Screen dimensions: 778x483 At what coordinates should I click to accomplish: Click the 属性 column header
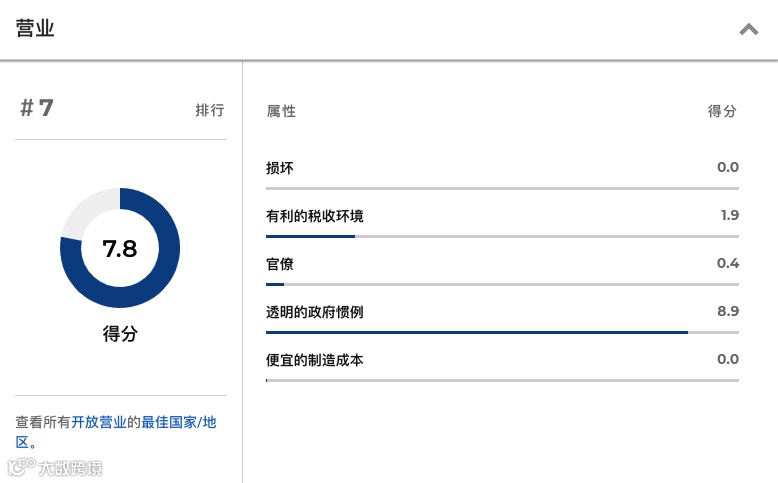(281, 111)
